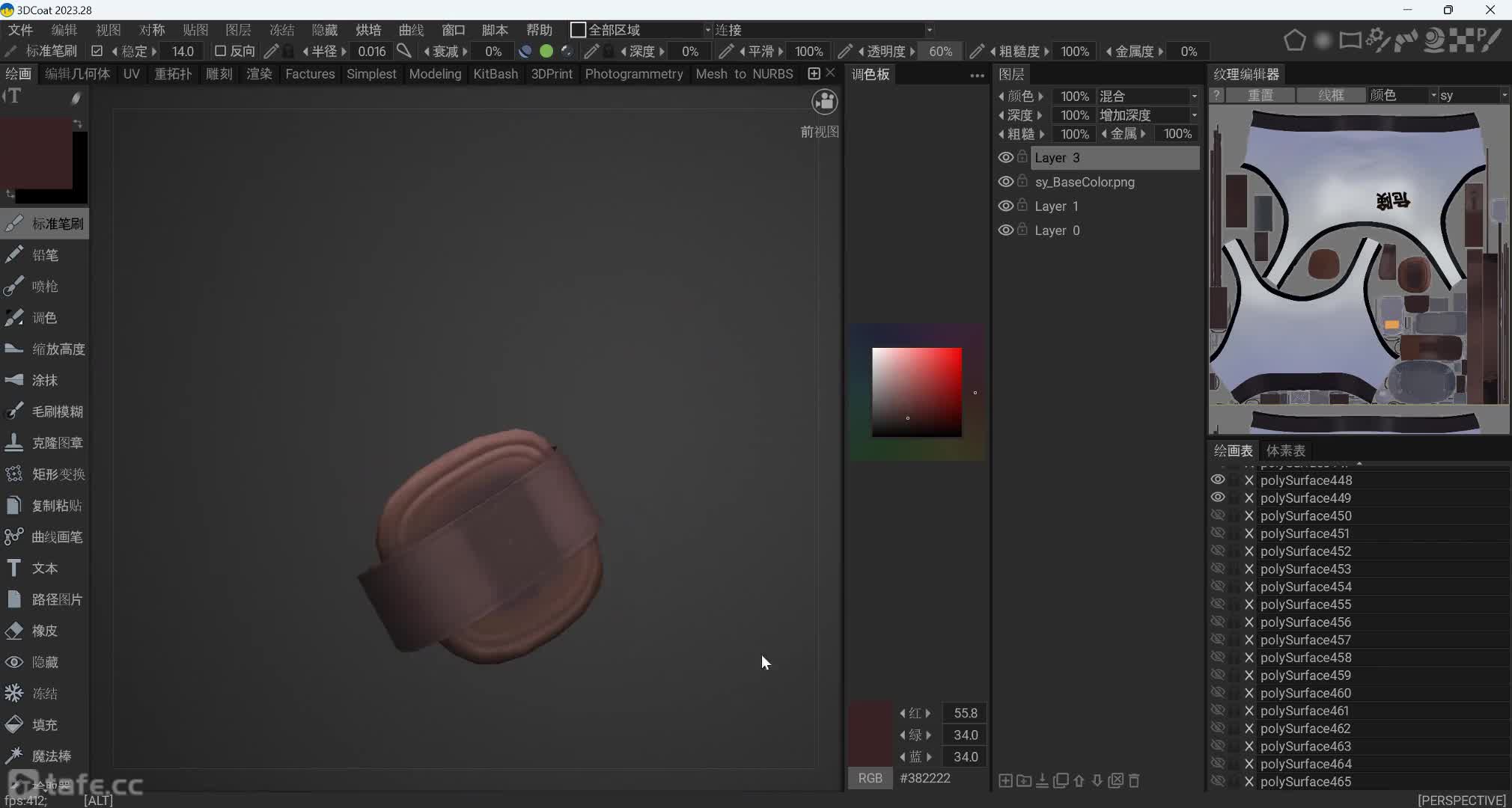Choose the 矩形变换 transform tool
Image resolution: width=1512 pixels, height=808 pixels.
coord(44,474)
